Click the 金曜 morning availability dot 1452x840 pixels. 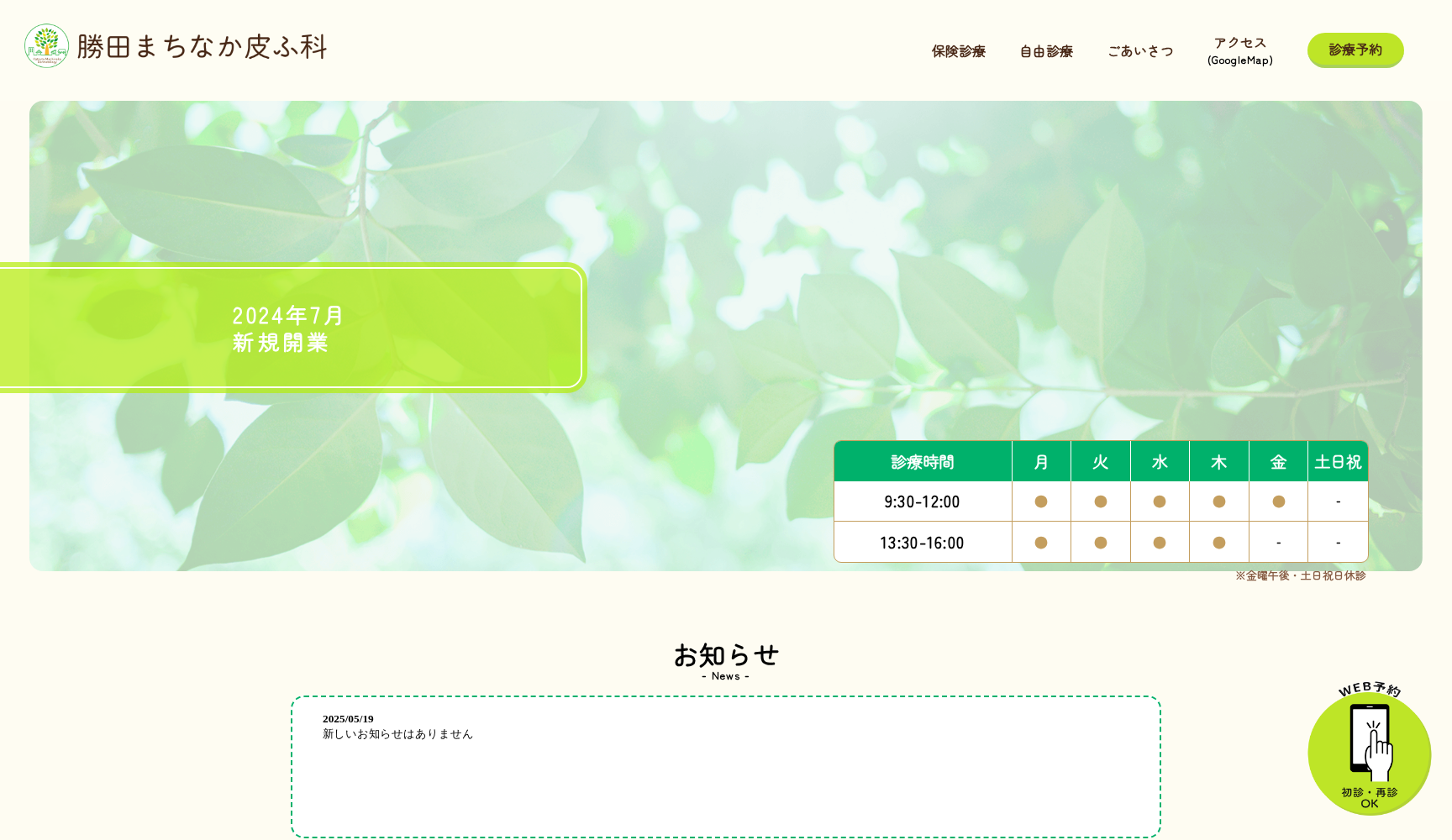point(1278,501)
